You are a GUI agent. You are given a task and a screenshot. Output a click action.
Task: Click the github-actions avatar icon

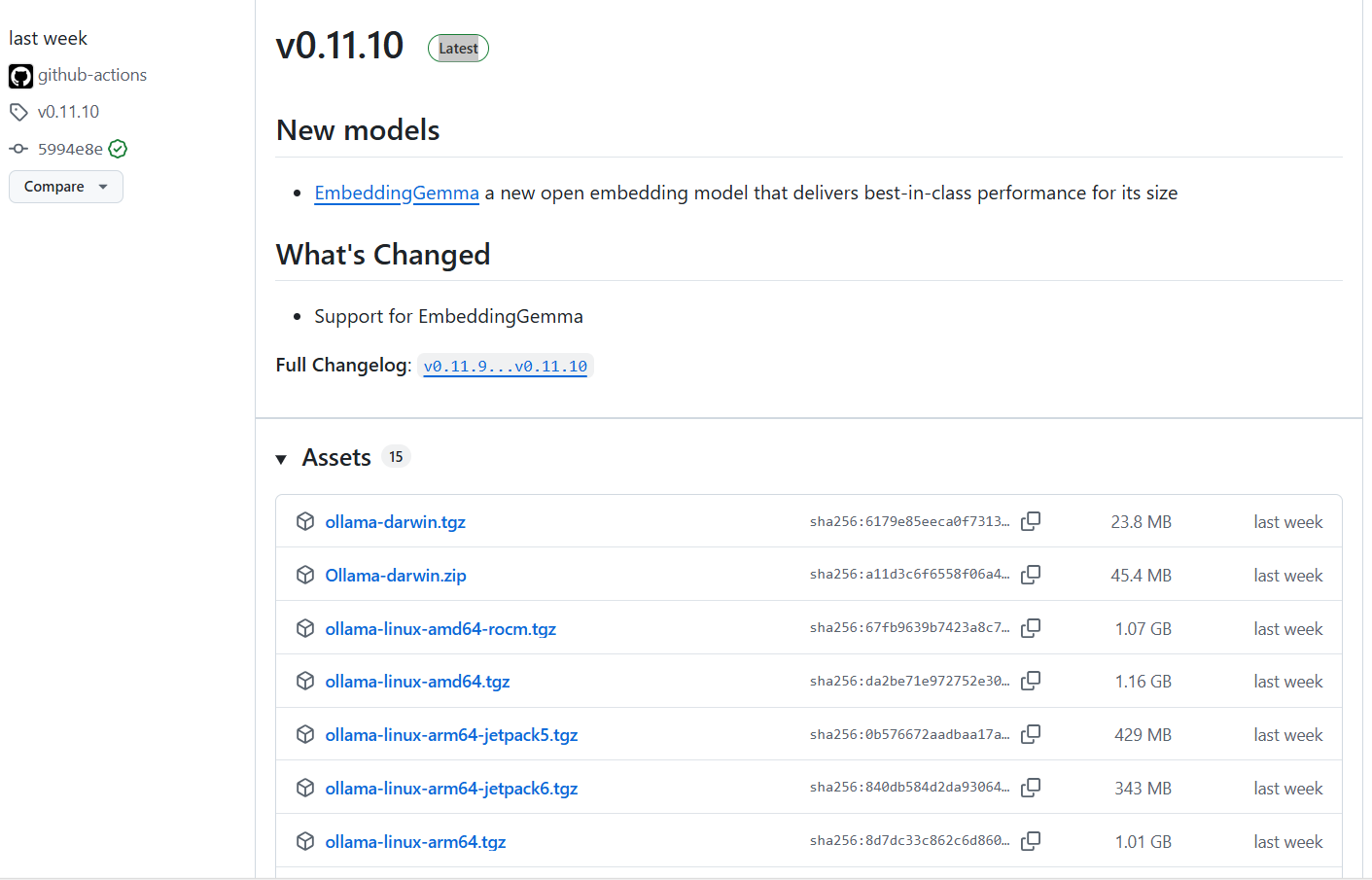20,76
